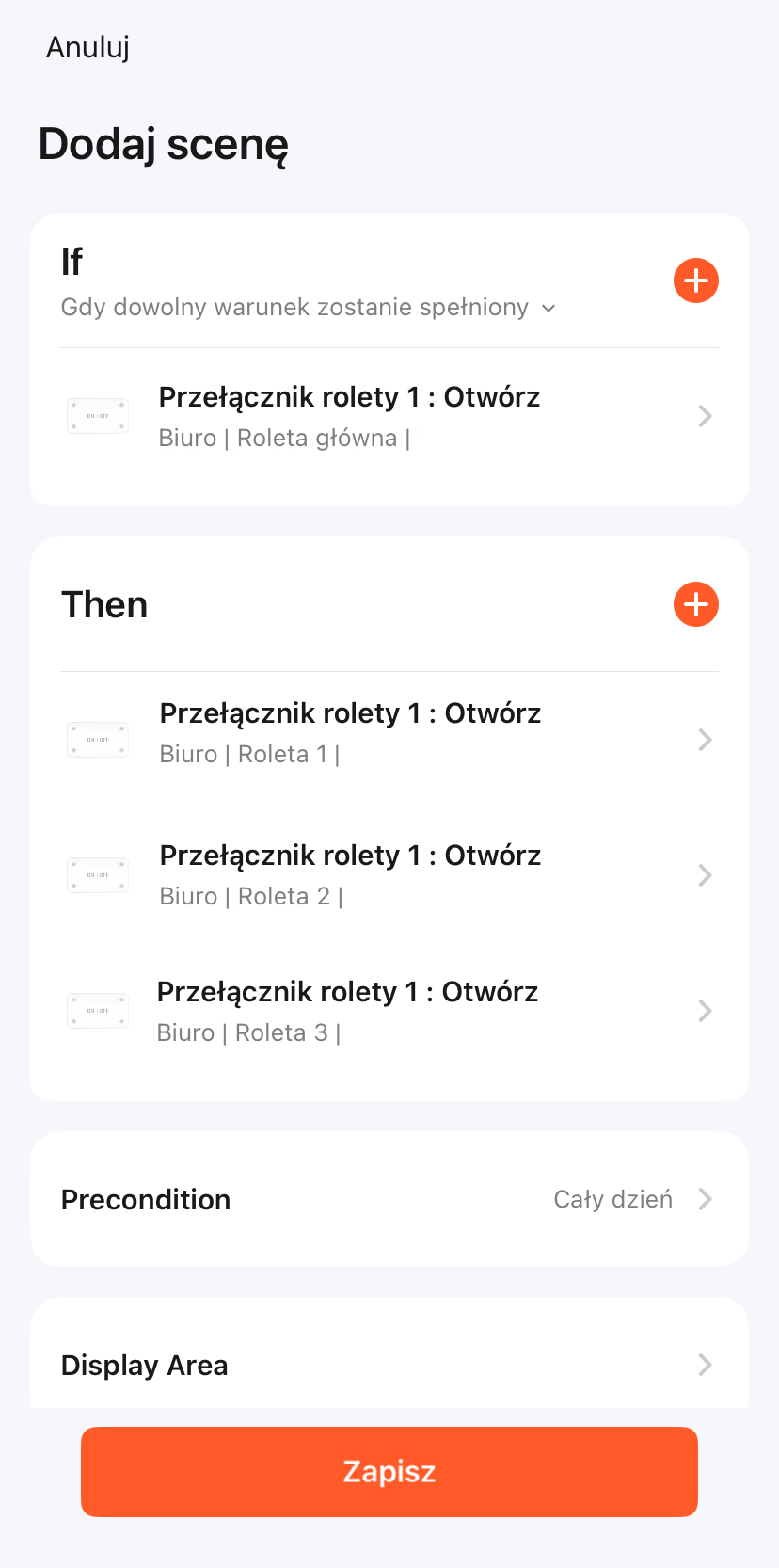The image size is (779, 1568).
Task: Click Roleta 3 device switch icon
Action: [x=98, y=1011]
